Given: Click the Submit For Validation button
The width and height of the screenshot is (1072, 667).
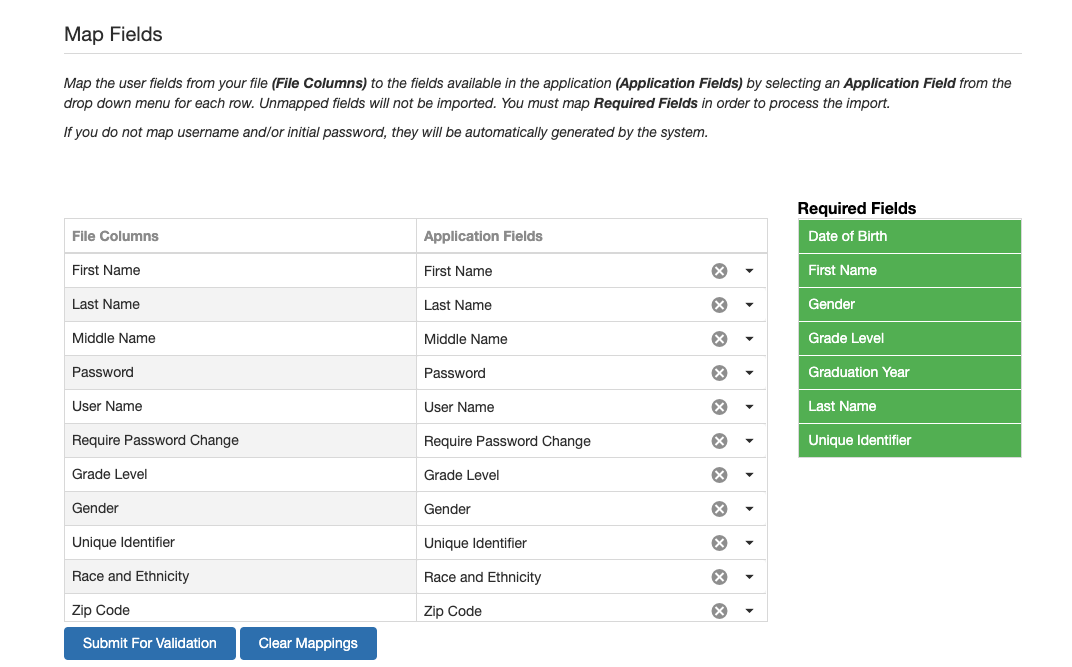Looking at the screenshot, I should 150,643.
